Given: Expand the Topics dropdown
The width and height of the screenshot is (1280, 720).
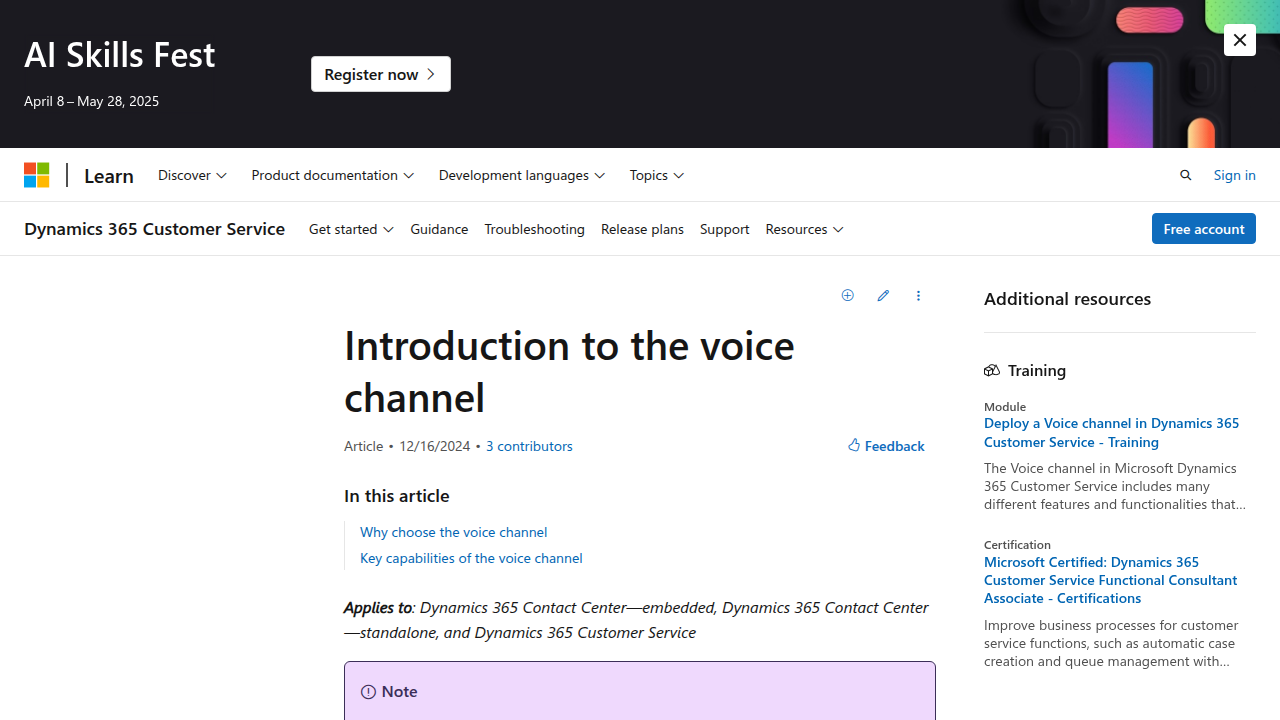Looking at the screenshot, I should coord(657,175).
